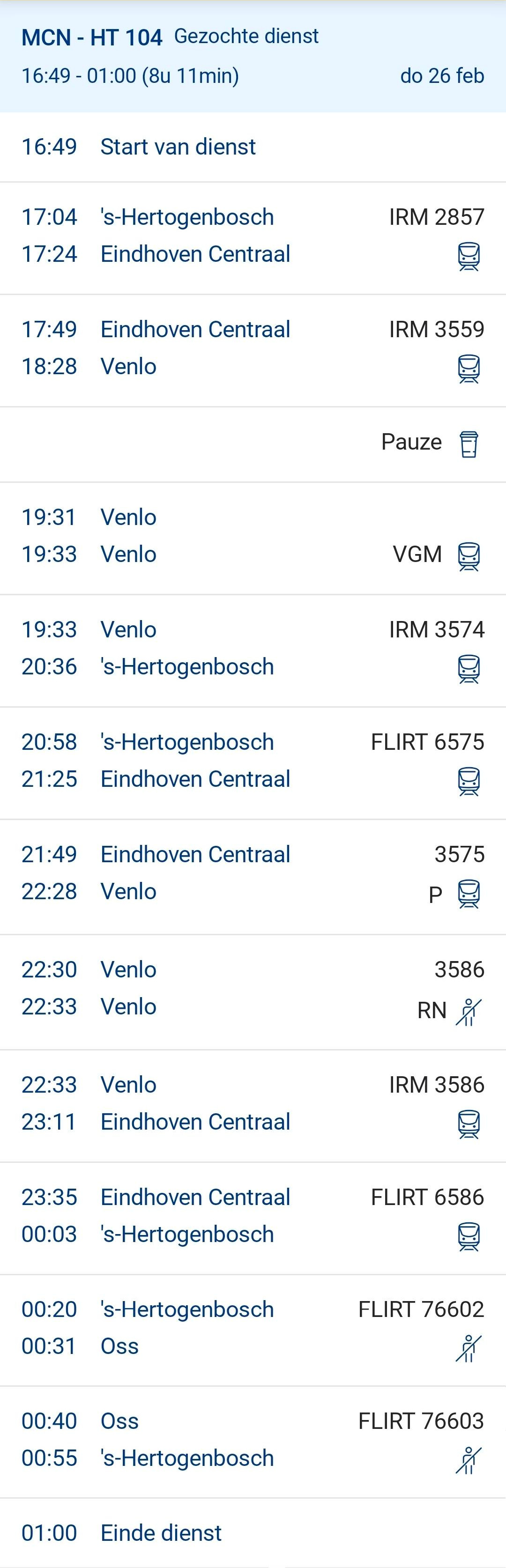
Task: Open the MCN - HT 104 header
Action: (92, 38)
